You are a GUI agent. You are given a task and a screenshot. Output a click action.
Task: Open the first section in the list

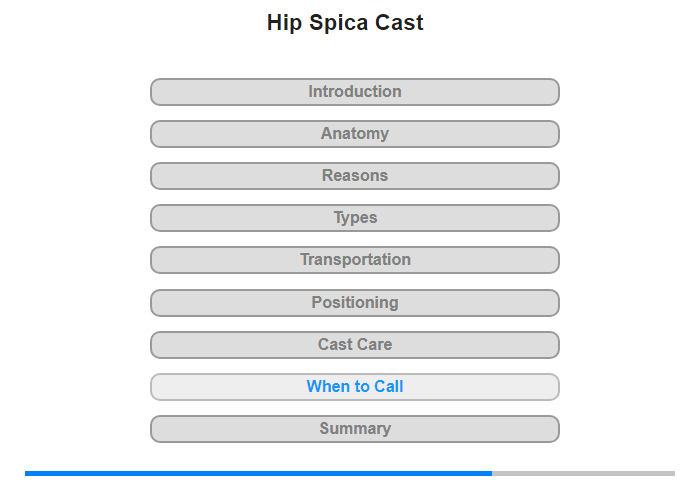click(x=355, y=92)
